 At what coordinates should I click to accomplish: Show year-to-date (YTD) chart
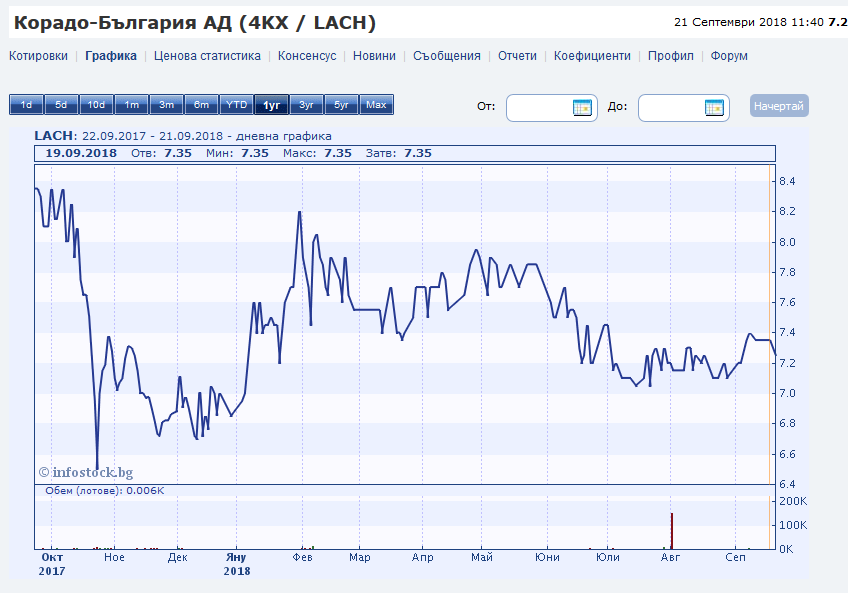click(x=236, y=104)
